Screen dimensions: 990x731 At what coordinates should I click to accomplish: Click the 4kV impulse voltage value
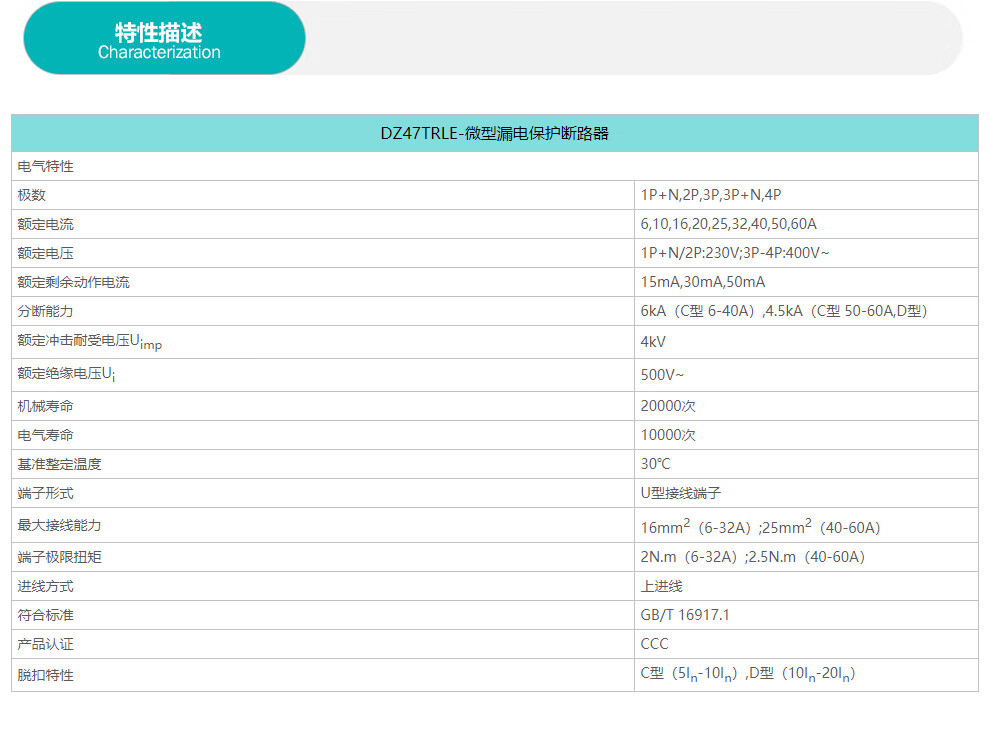click(x=653, y=342)
